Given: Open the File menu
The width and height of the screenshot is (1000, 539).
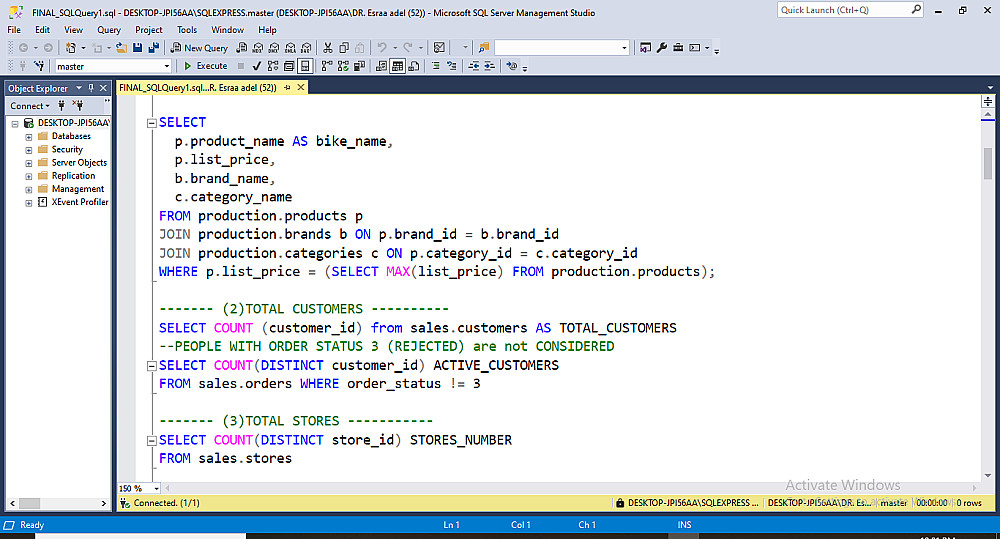Looking at the screenshot, I should [14, 30].
